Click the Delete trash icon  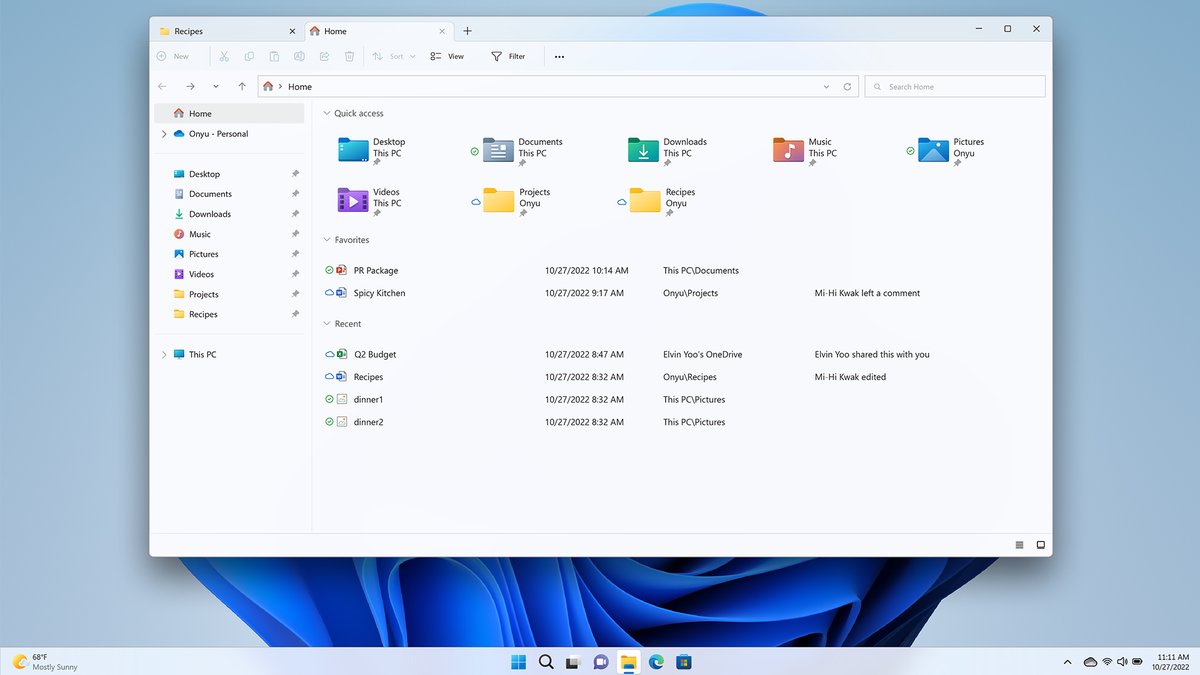pos(349,57)
